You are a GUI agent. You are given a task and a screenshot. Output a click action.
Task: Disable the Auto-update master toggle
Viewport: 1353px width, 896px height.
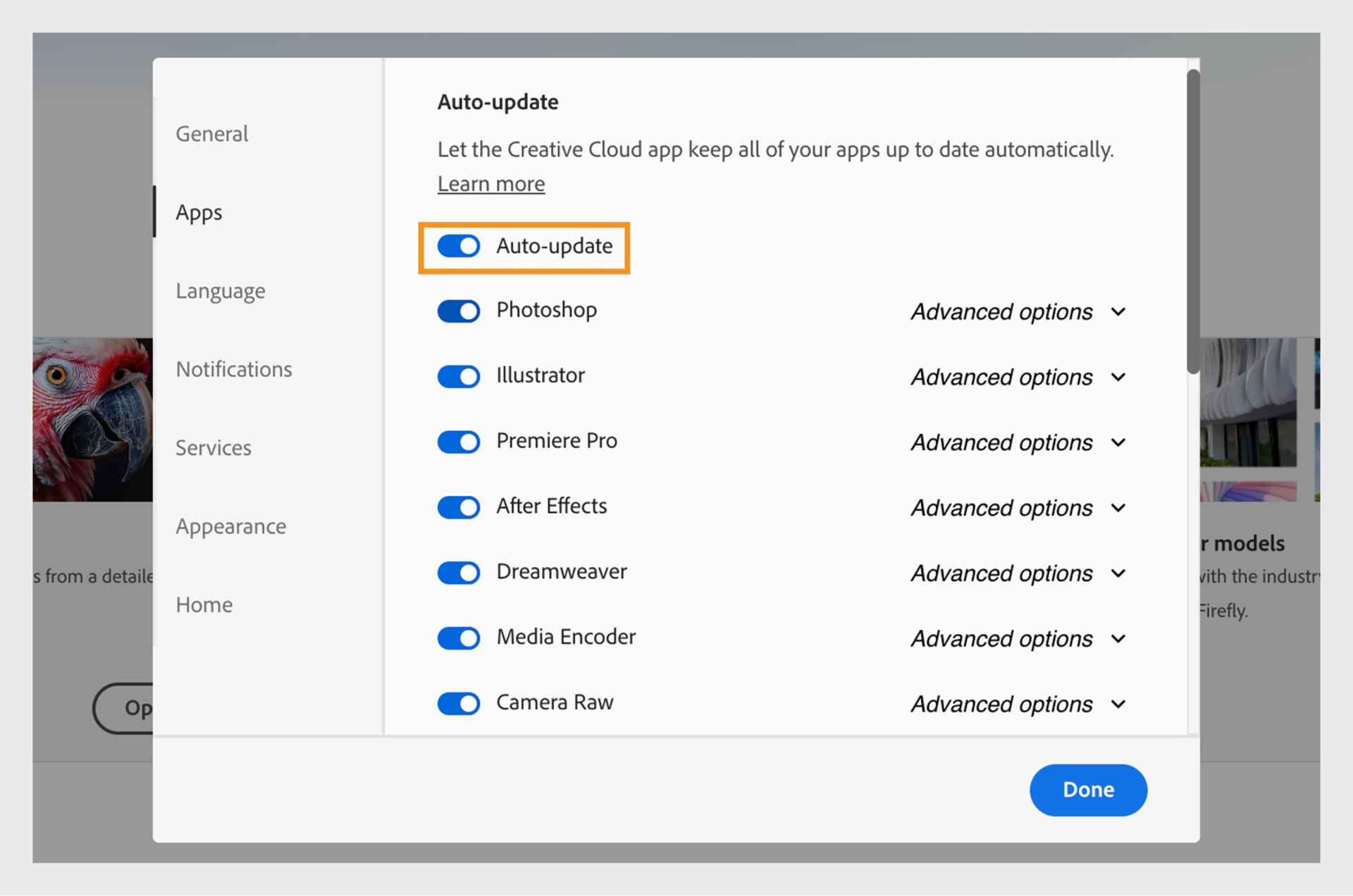459,247
